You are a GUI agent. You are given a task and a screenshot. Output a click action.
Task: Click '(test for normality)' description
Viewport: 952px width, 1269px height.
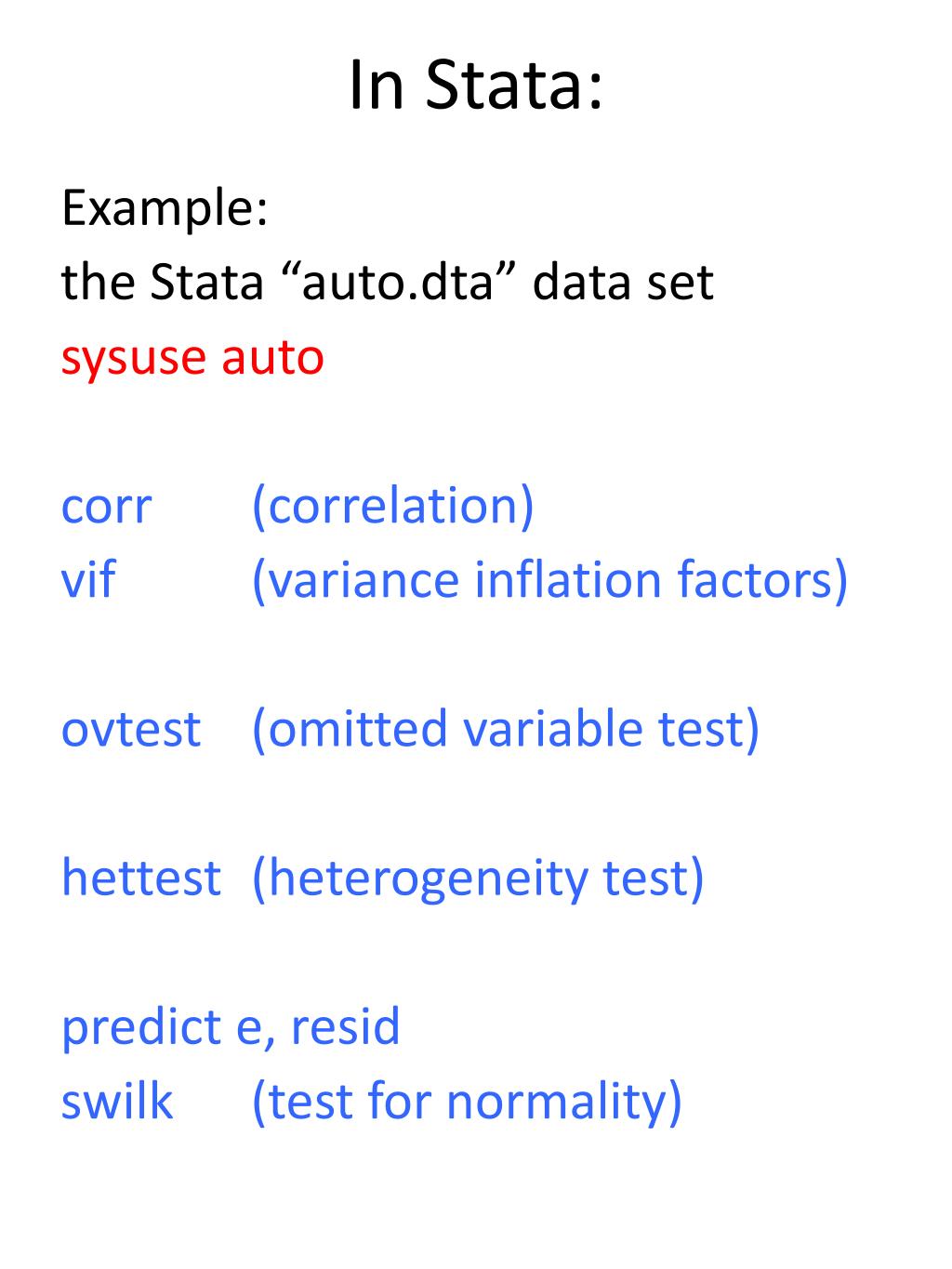point(467,1103)
